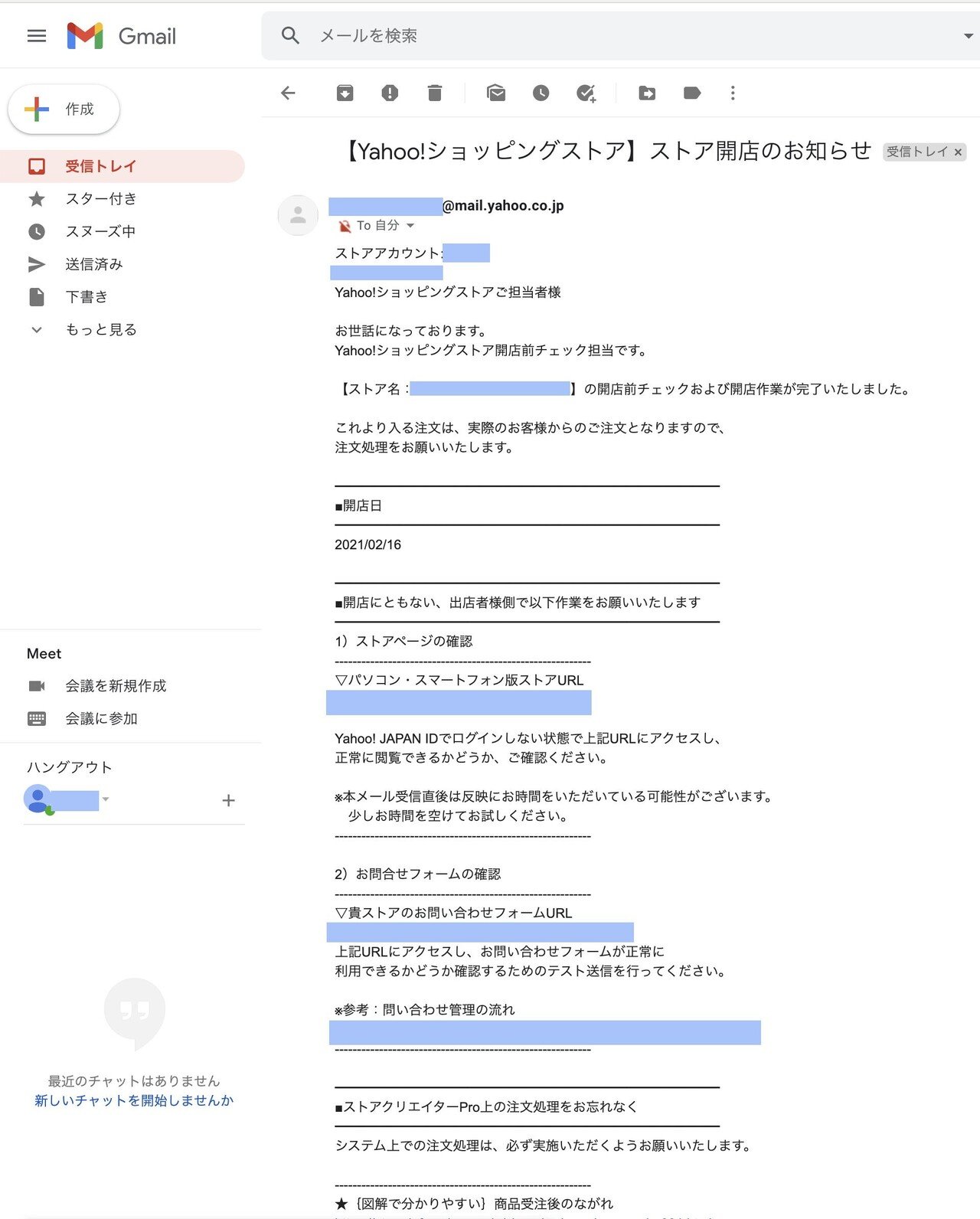Delete this email with trash icon
Screen dimensions: 980x1219
click(435, 93)
